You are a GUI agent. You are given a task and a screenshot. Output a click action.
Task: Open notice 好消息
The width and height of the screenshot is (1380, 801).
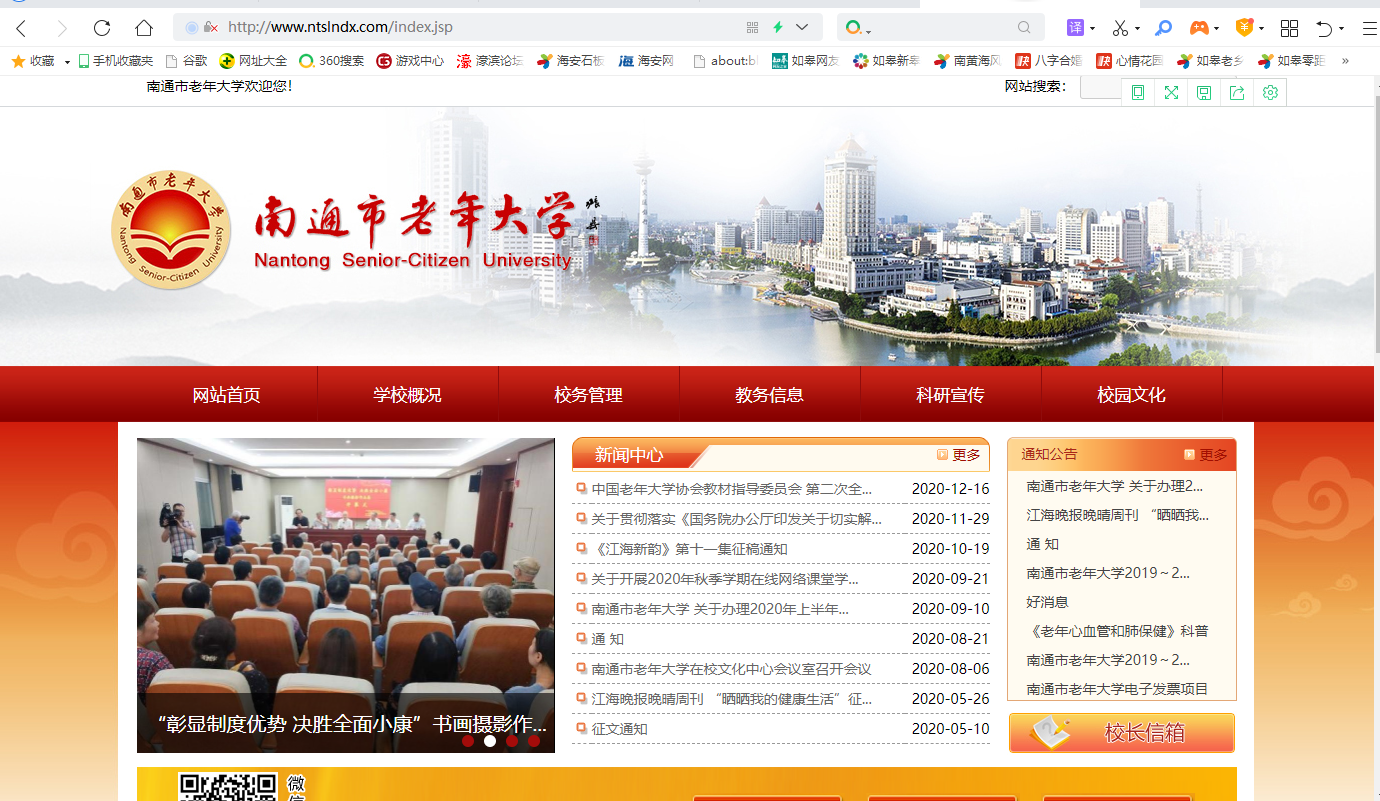(x=1047, y=602)
